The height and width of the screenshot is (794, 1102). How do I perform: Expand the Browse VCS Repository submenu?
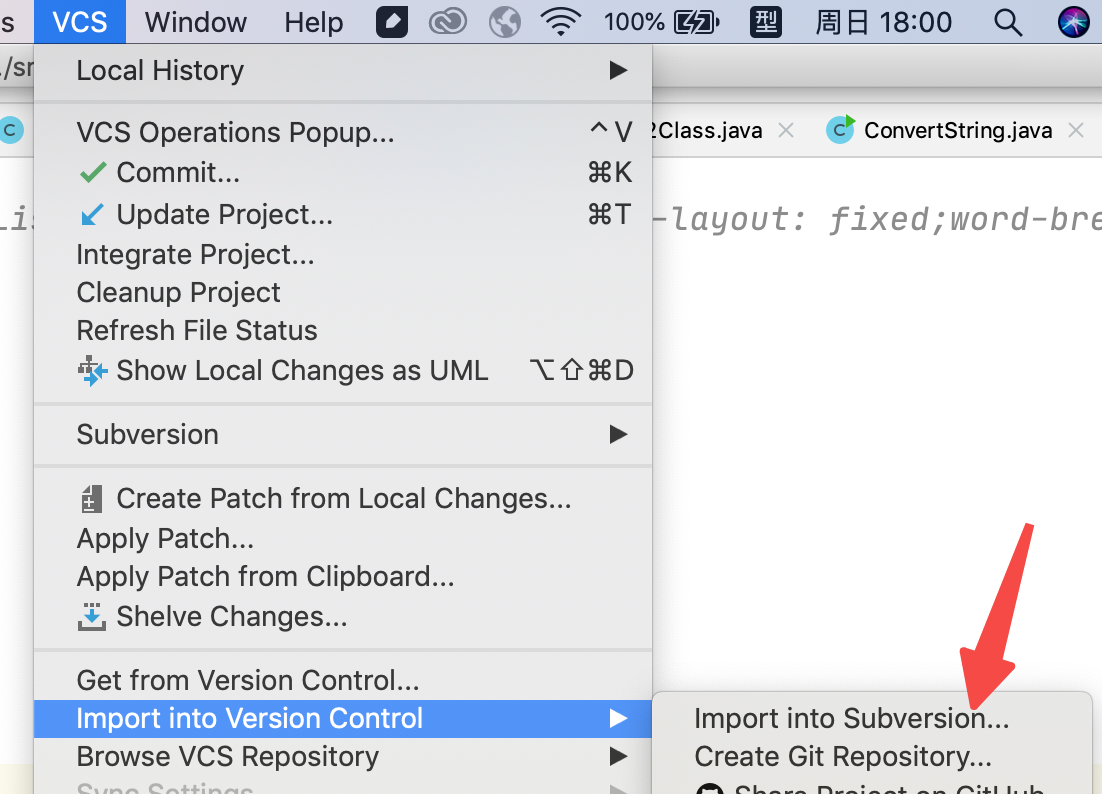click(x=343, y=756)
